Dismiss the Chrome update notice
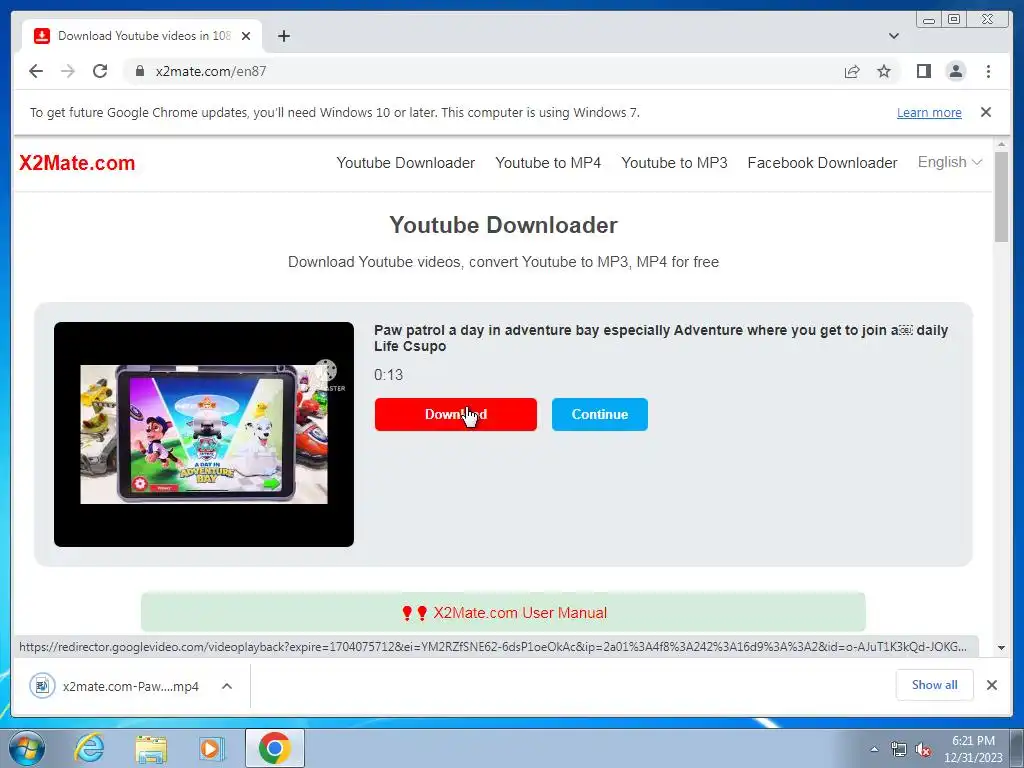This screenshot has width=1024, height=768. [x=986, y=112]
